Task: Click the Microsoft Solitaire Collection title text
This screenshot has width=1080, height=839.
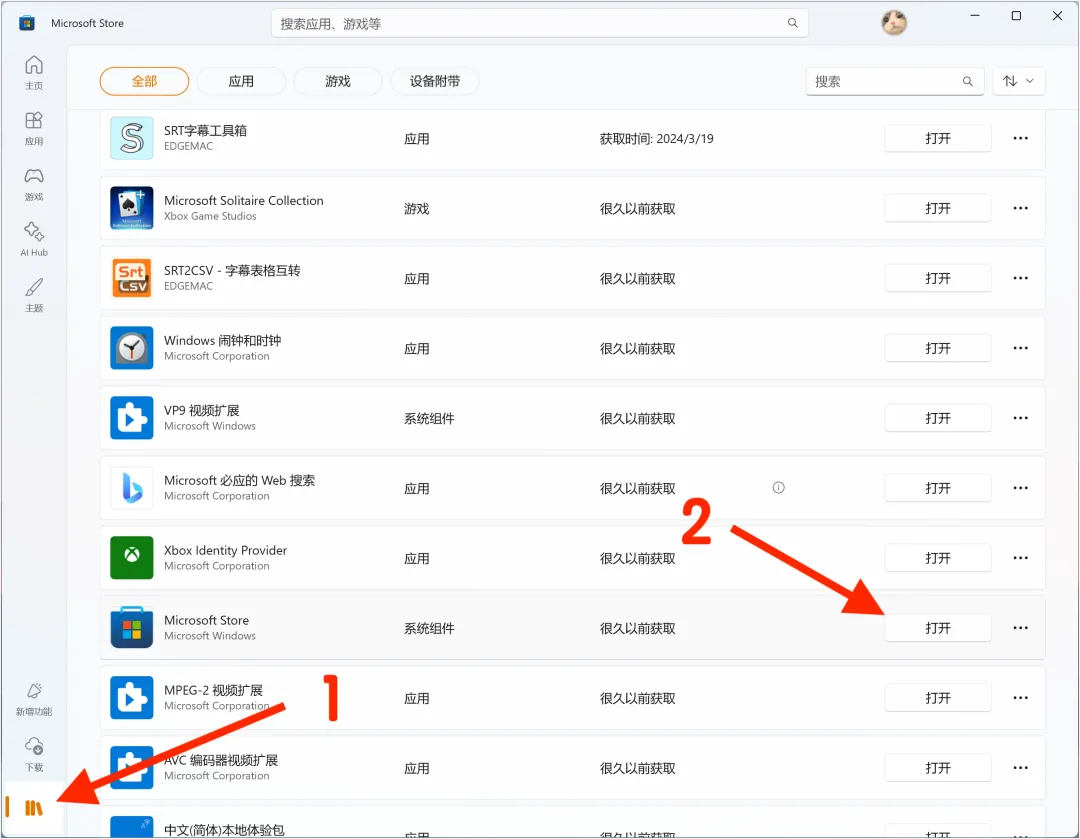Action: (244, 200)
